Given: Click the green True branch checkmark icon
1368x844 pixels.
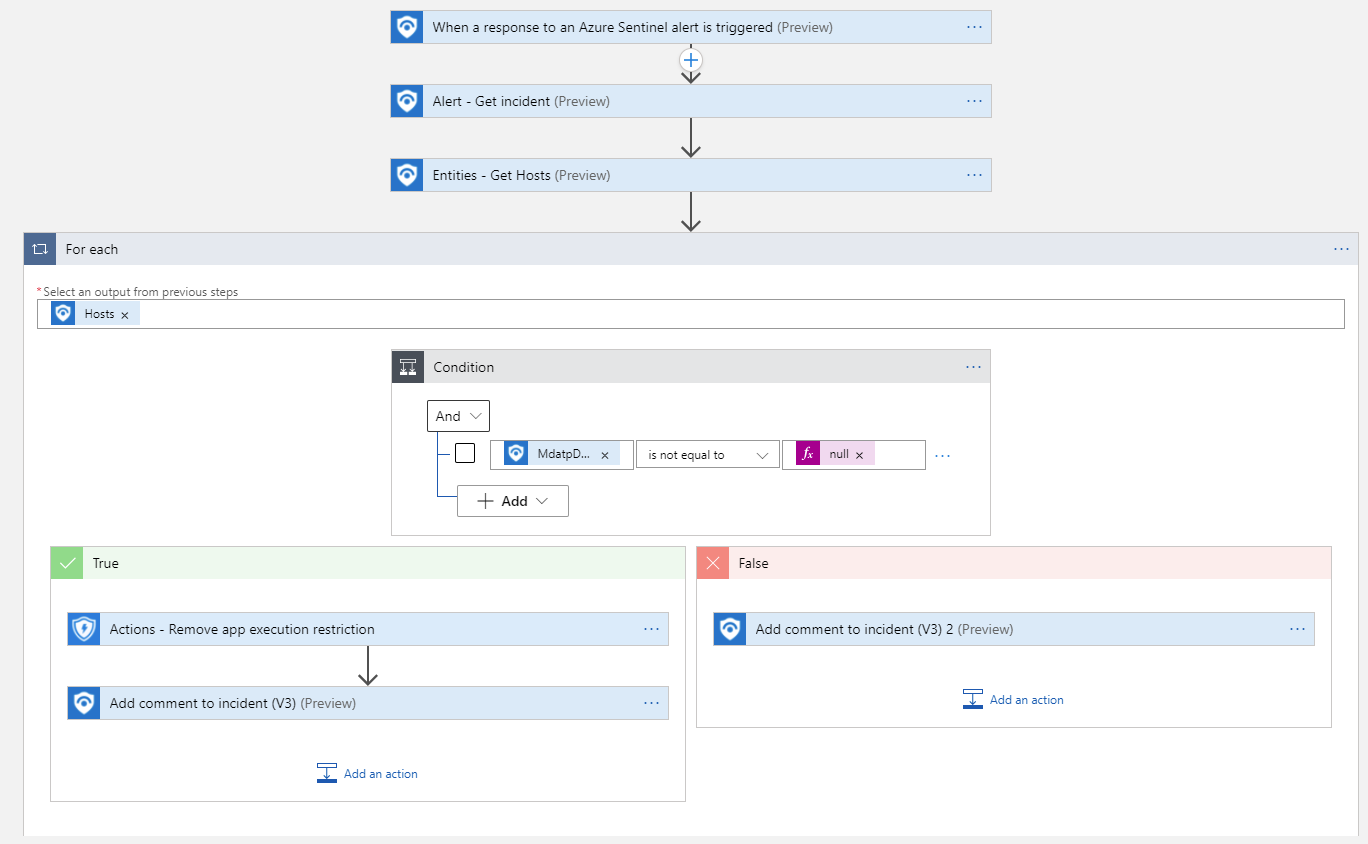Looking at the screenshot, I should pyautogui.click(x=67, y=563).
